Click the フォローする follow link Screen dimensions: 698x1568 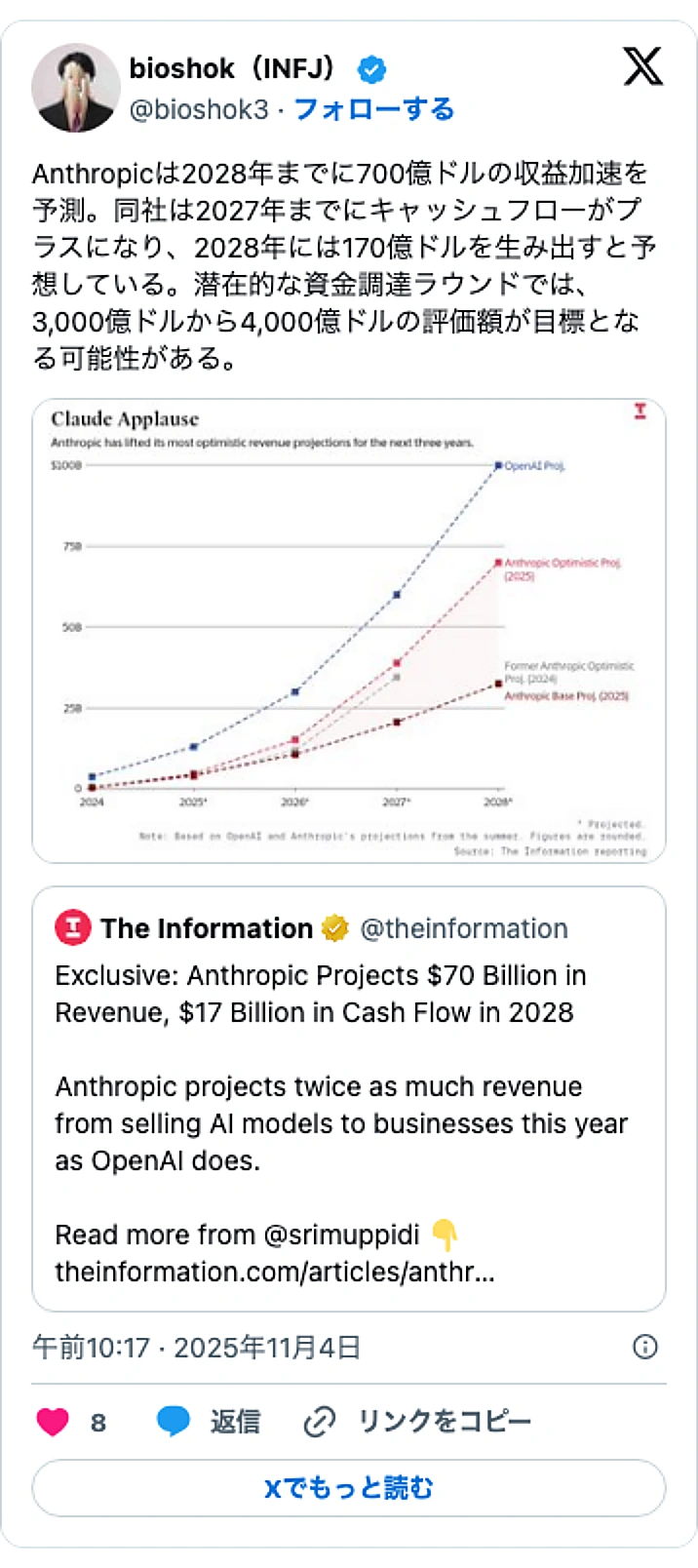pyautogui.click(x=373, y=110)
